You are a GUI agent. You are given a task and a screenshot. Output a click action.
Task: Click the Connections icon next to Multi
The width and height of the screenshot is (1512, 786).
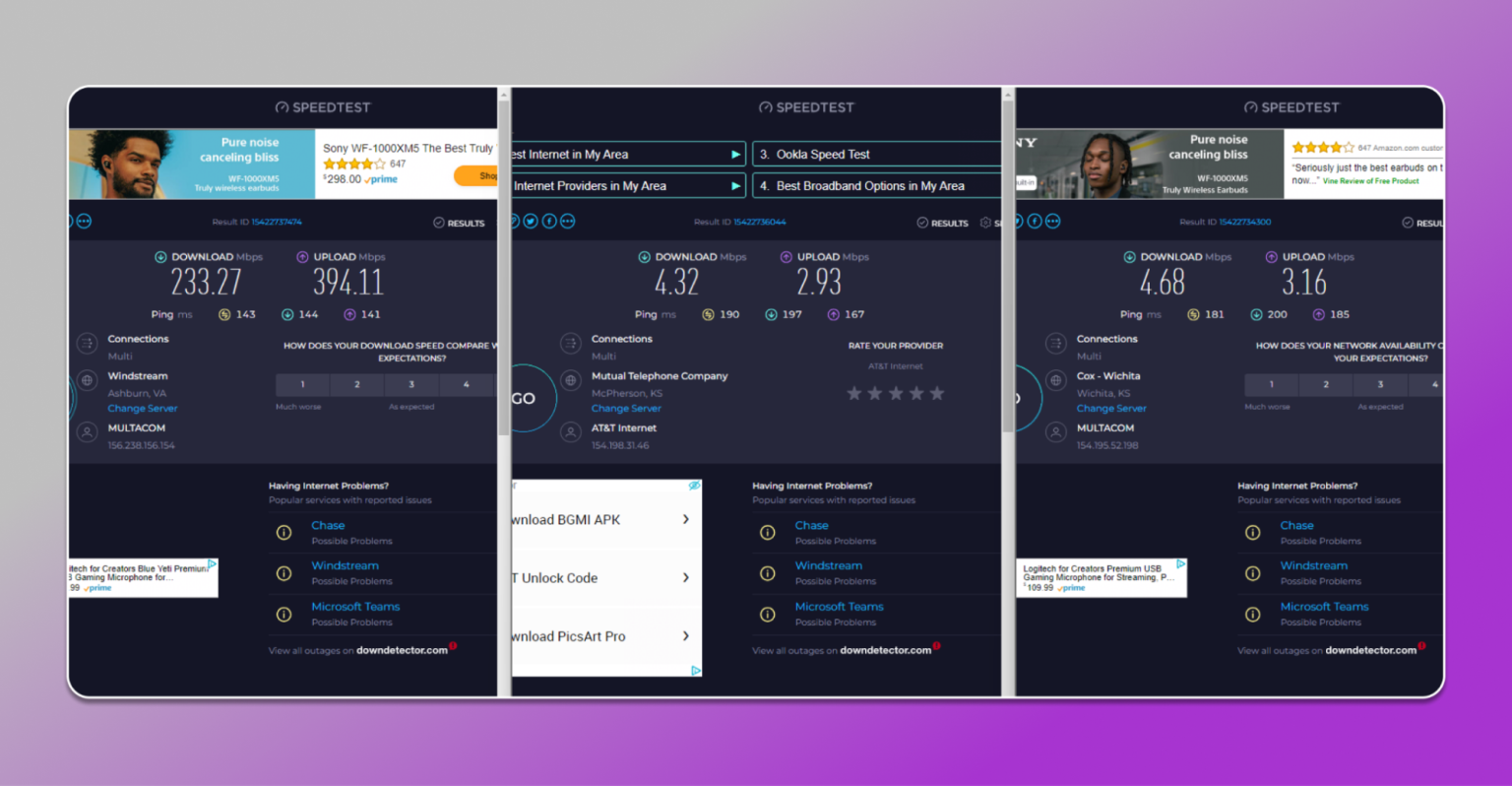tap(571, 344)
